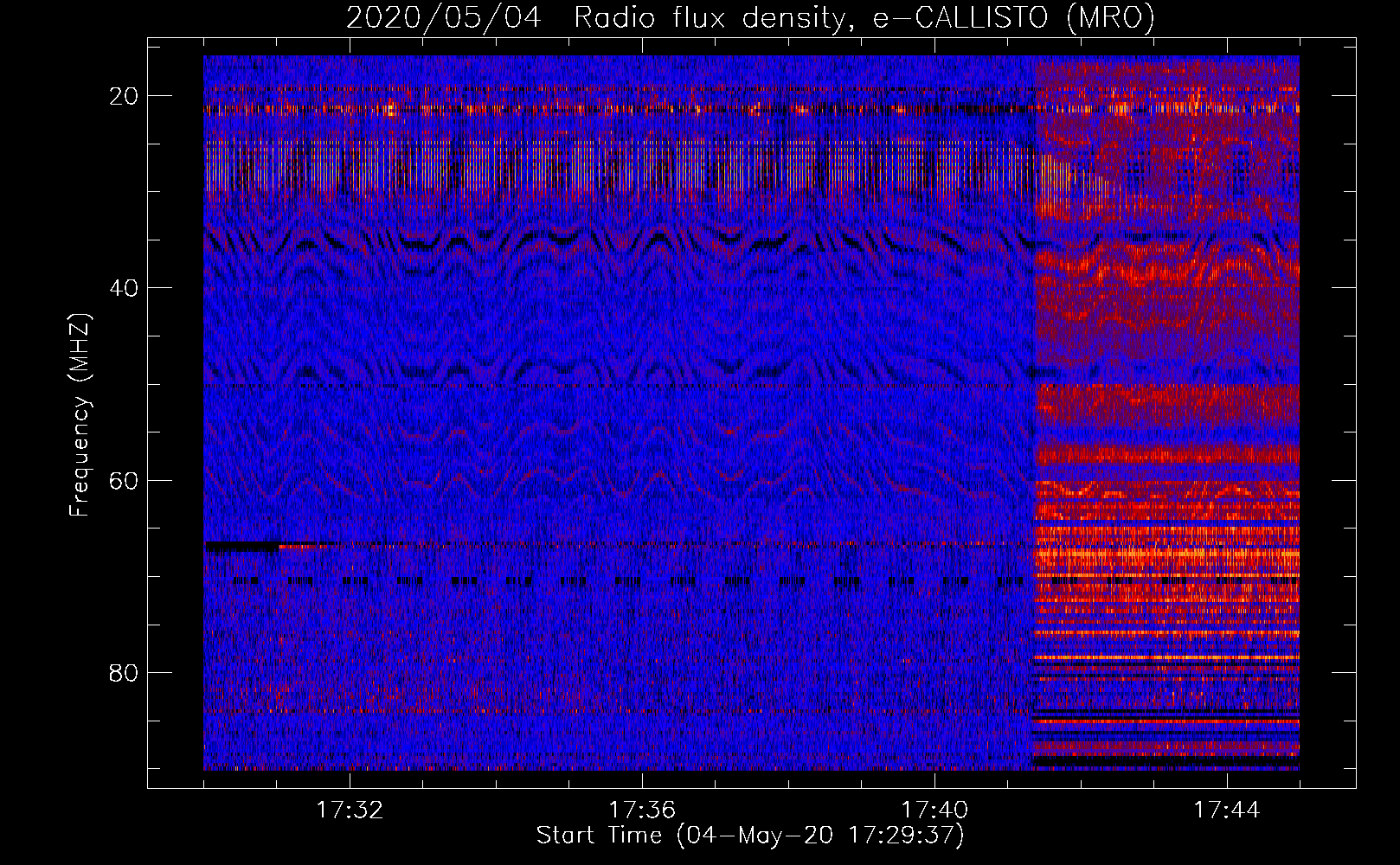Viewport: 1400px width, 865px height.
Task: Click the 20 MHz frequency tick label
Action: click(x=124, y=96)
